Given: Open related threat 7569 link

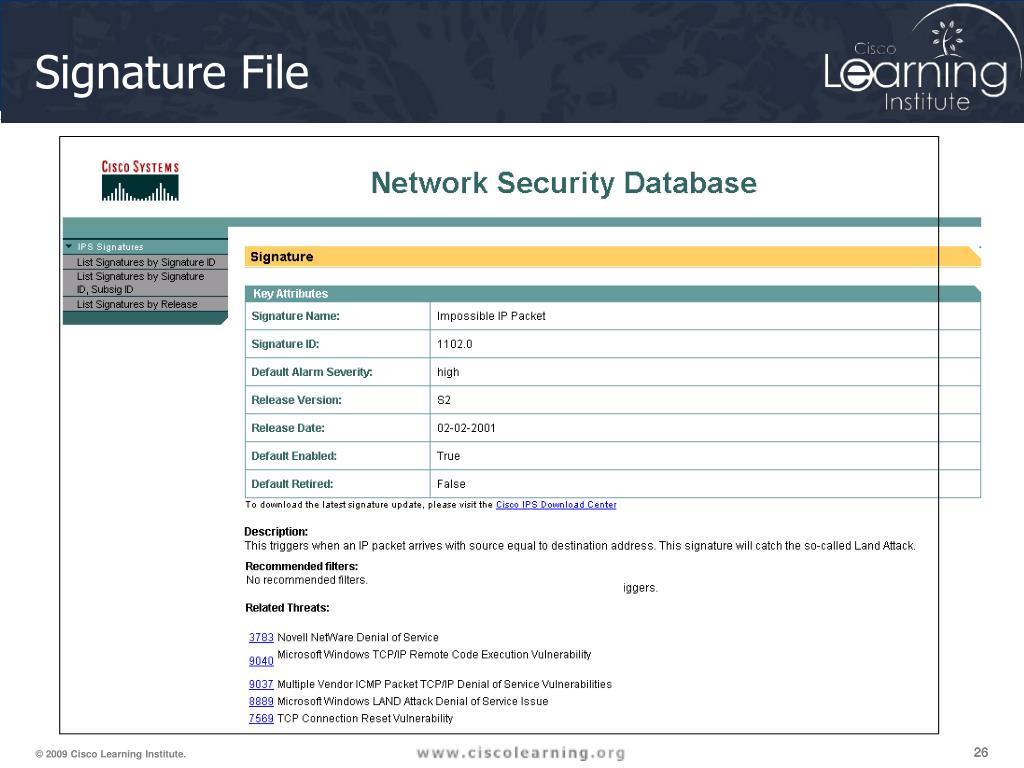Looking at the screenshot, I should coord(261,718).
